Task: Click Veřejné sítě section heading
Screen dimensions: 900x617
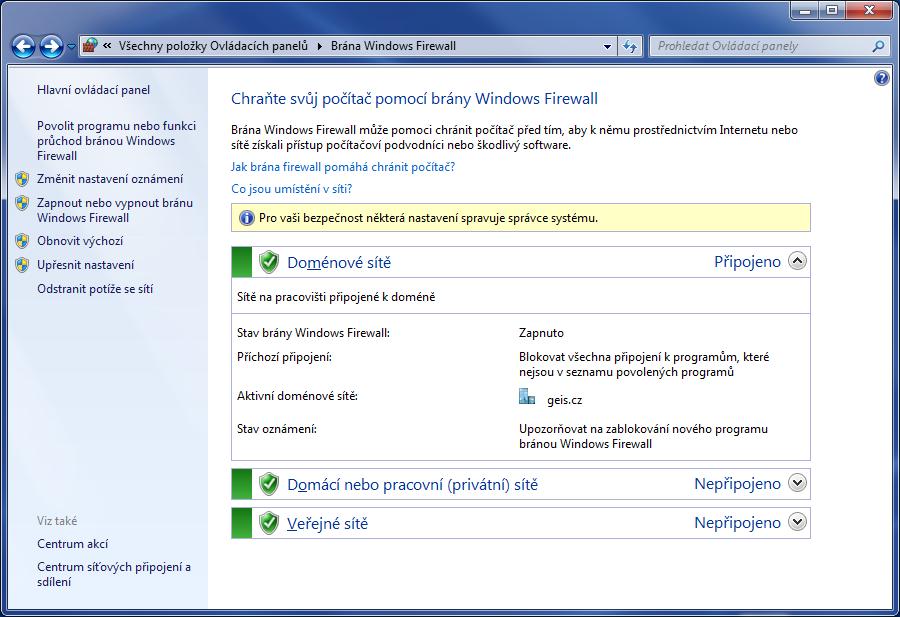Action: 327,524
